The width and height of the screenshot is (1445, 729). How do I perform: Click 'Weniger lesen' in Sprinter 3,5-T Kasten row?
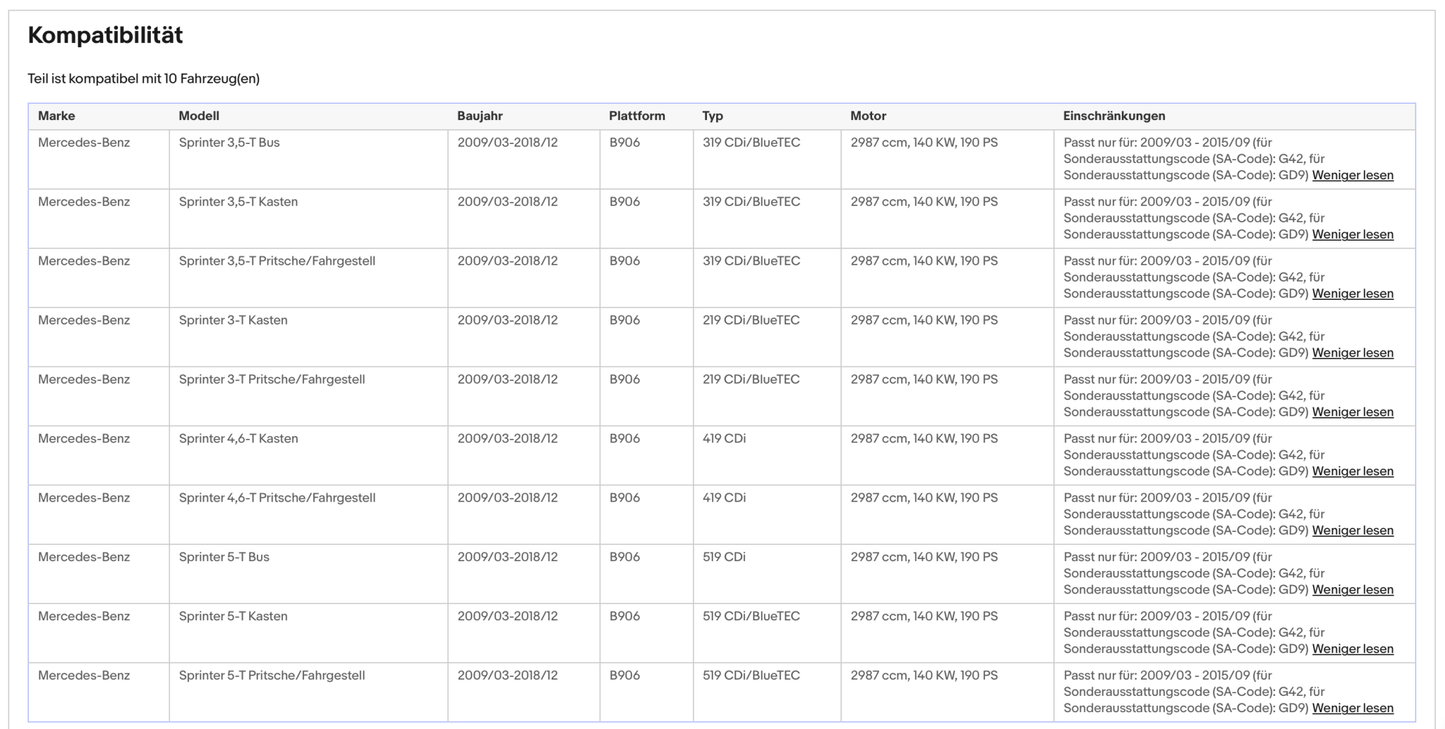tap(1352, 235)
